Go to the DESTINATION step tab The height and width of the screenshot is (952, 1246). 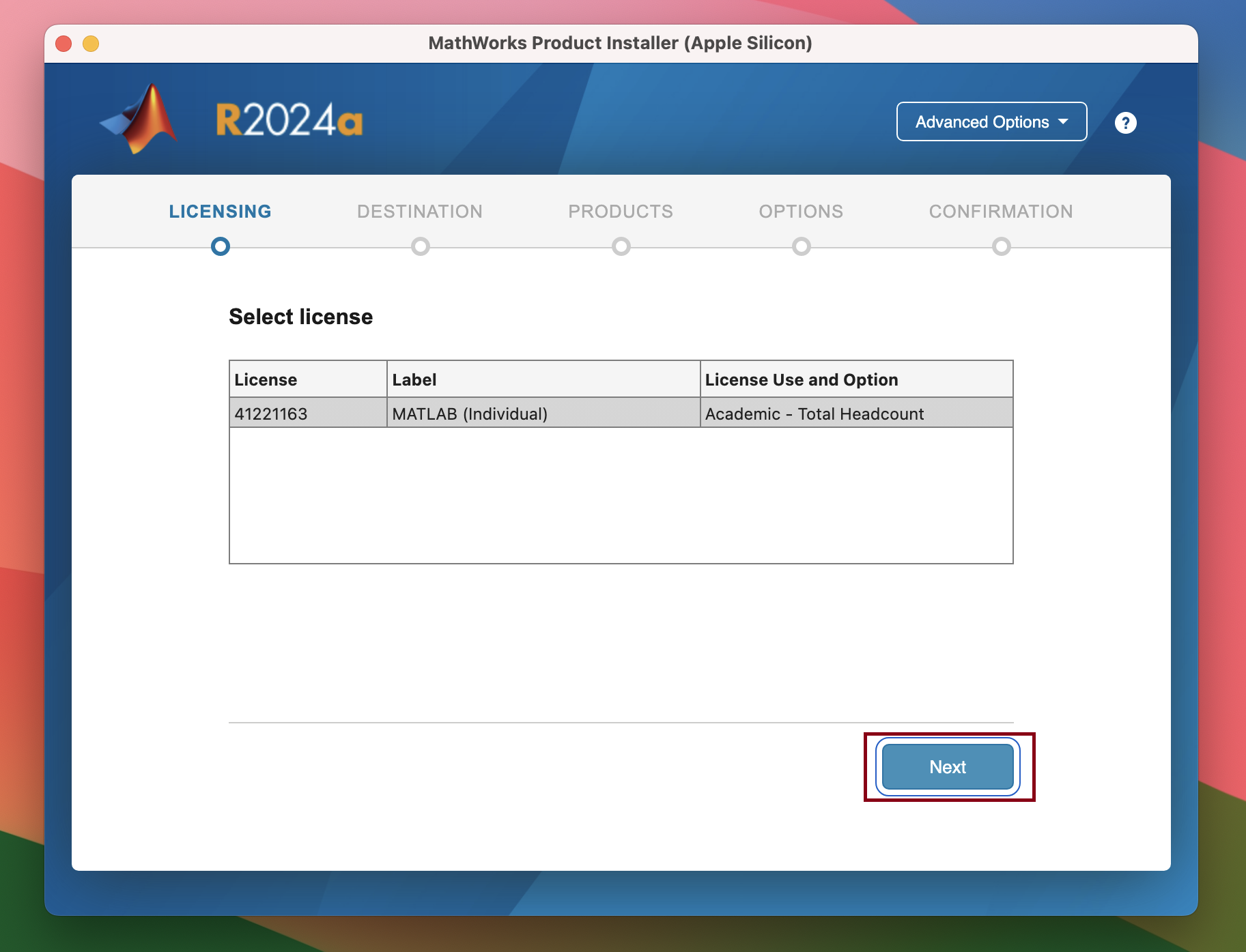420,212
